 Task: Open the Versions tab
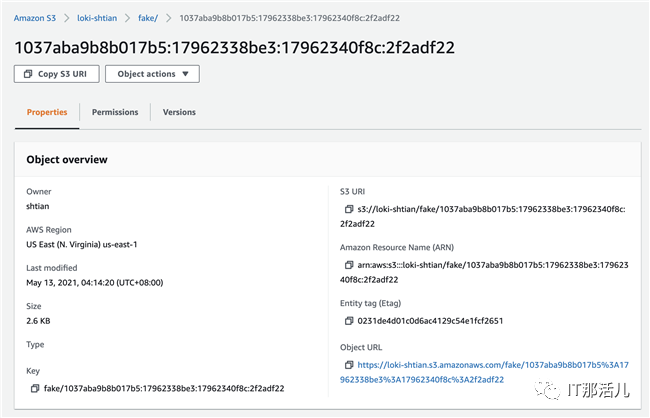(x=179, y=112)
